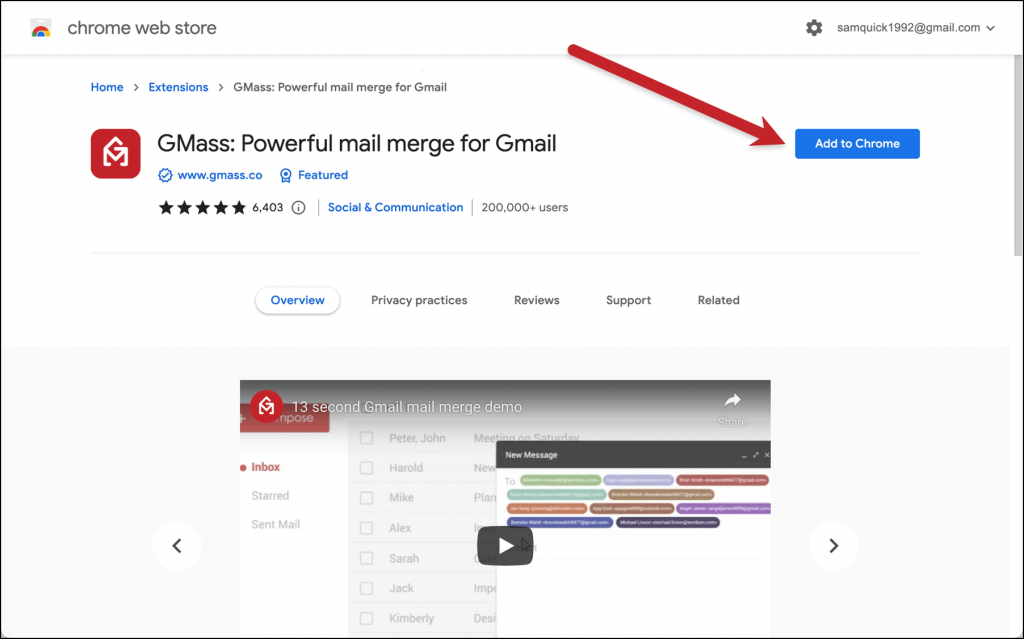The image size is (1024, 639).
Task: Open the rating info icon
Action: [298, 207]
